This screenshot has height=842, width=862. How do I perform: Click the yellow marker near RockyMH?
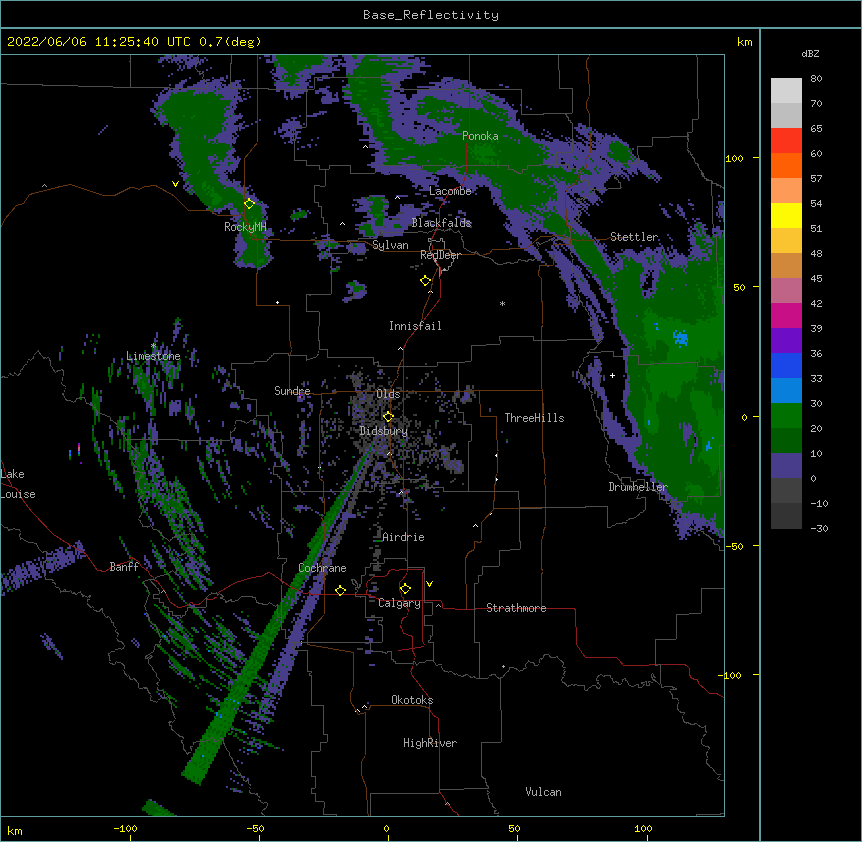point(249,204)
